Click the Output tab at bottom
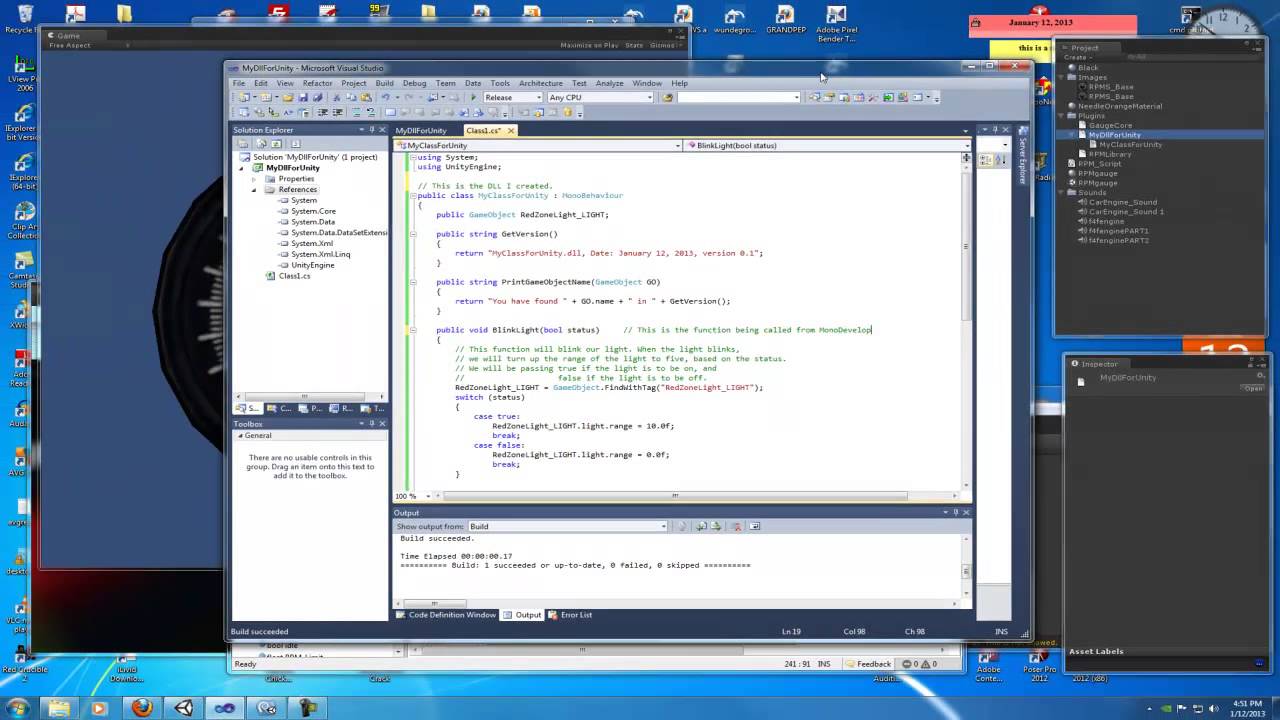Screen dimensions: 1280x720 pos(522,615)
